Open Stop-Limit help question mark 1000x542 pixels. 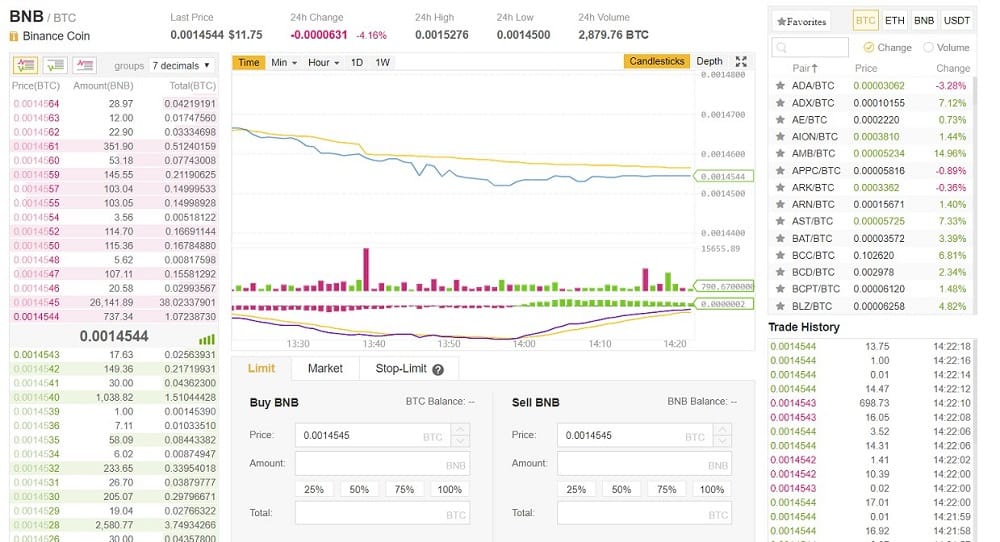pos(438,369)
